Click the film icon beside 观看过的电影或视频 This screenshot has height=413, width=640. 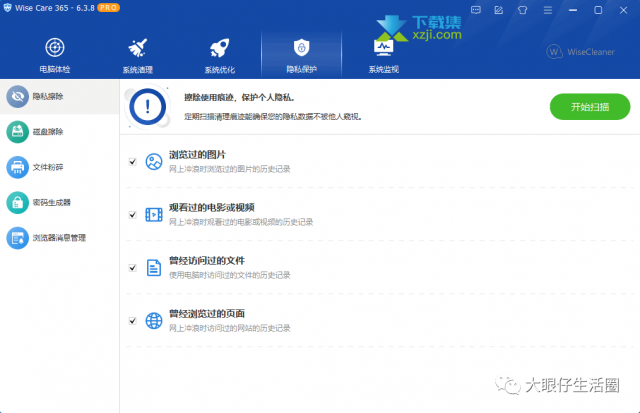tap(154, 215)
